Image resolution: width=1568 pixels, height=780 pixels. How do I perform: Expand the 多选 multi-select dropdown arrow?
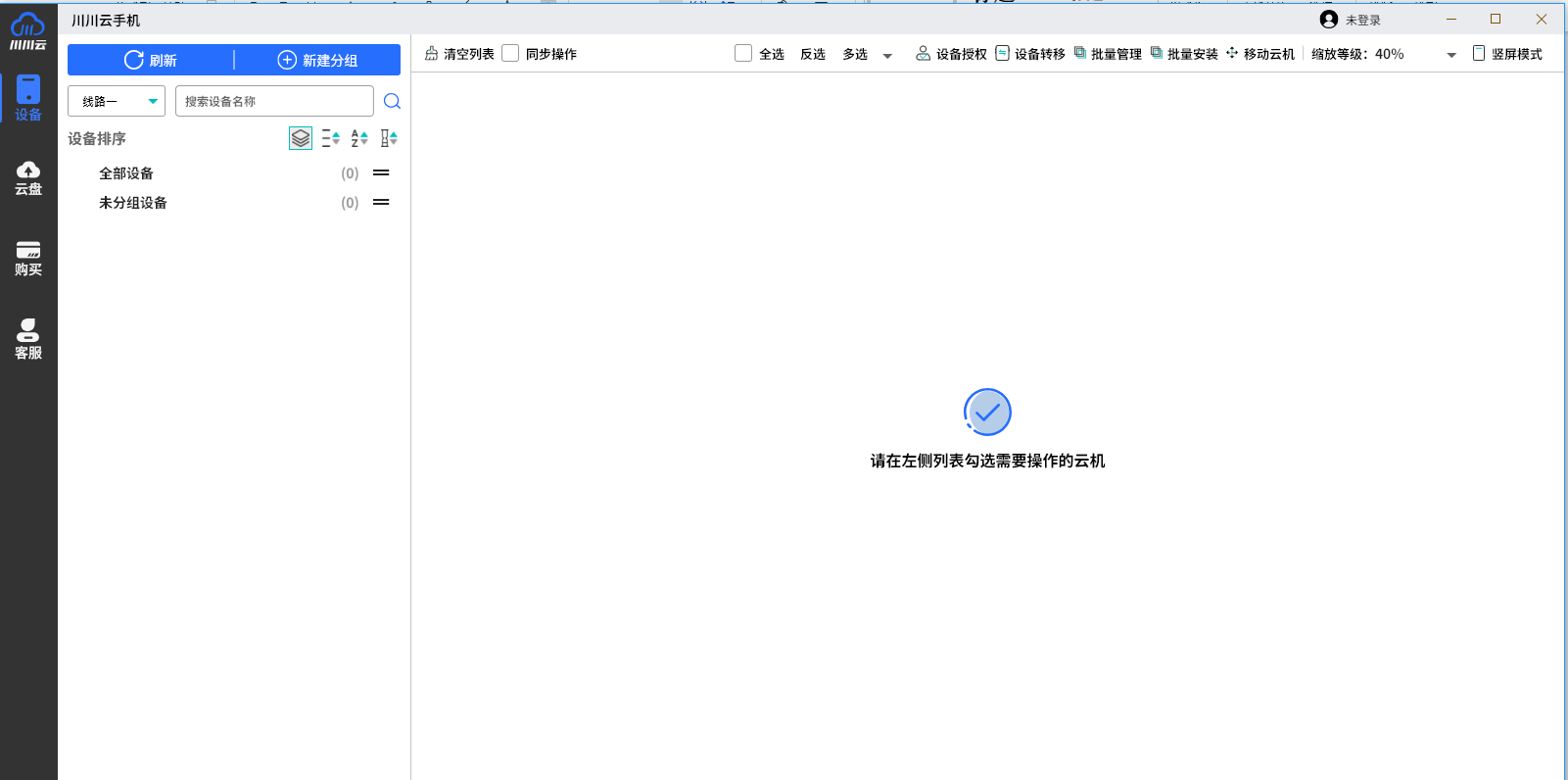[x=887, y=56]
